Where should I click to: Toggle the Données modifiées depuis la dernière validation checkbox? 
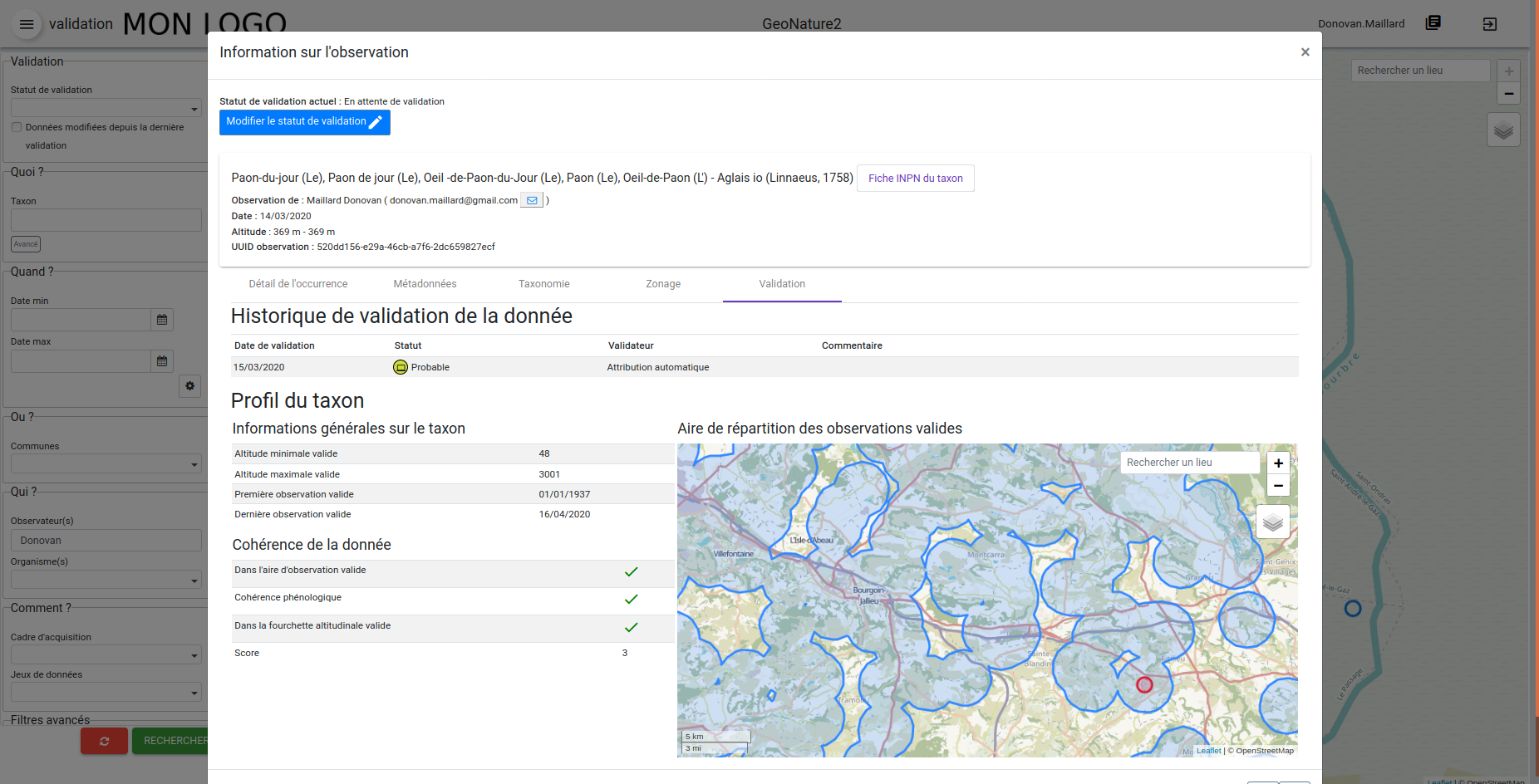17,127
